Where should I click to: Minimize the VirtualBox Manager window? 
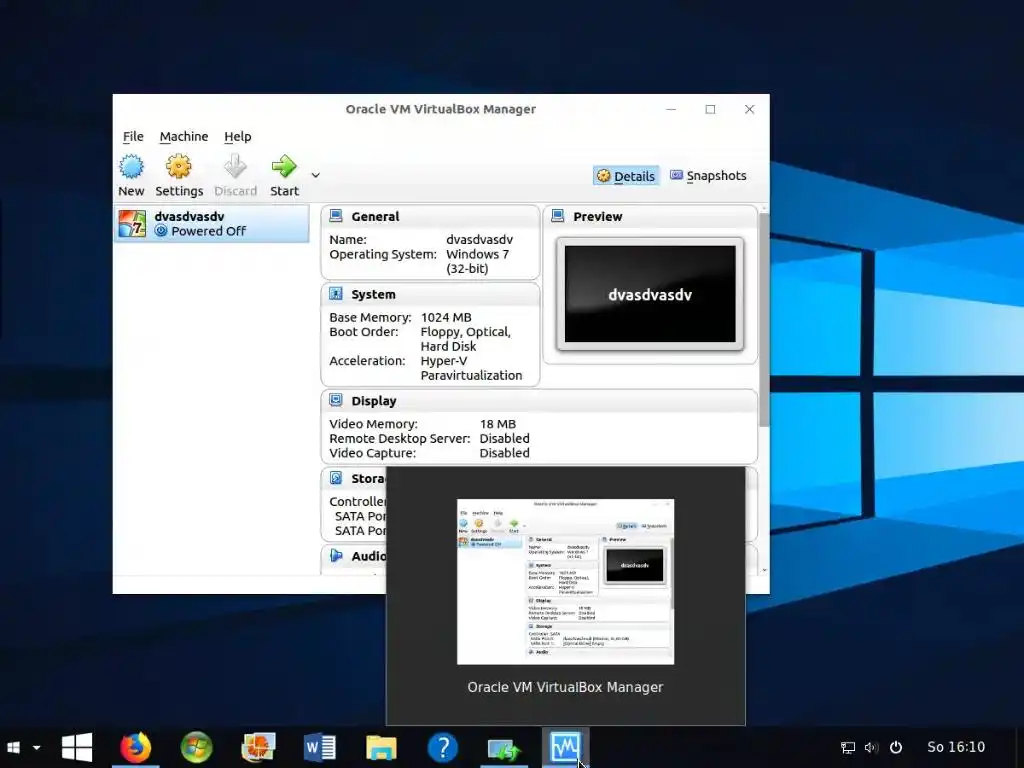click(671, 109)
